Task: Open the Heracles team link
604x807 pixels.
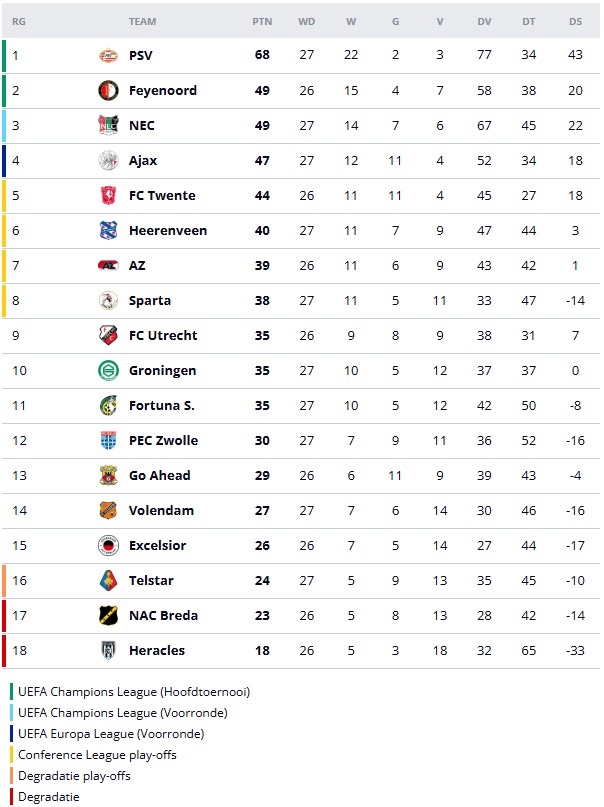Action: 156,650
